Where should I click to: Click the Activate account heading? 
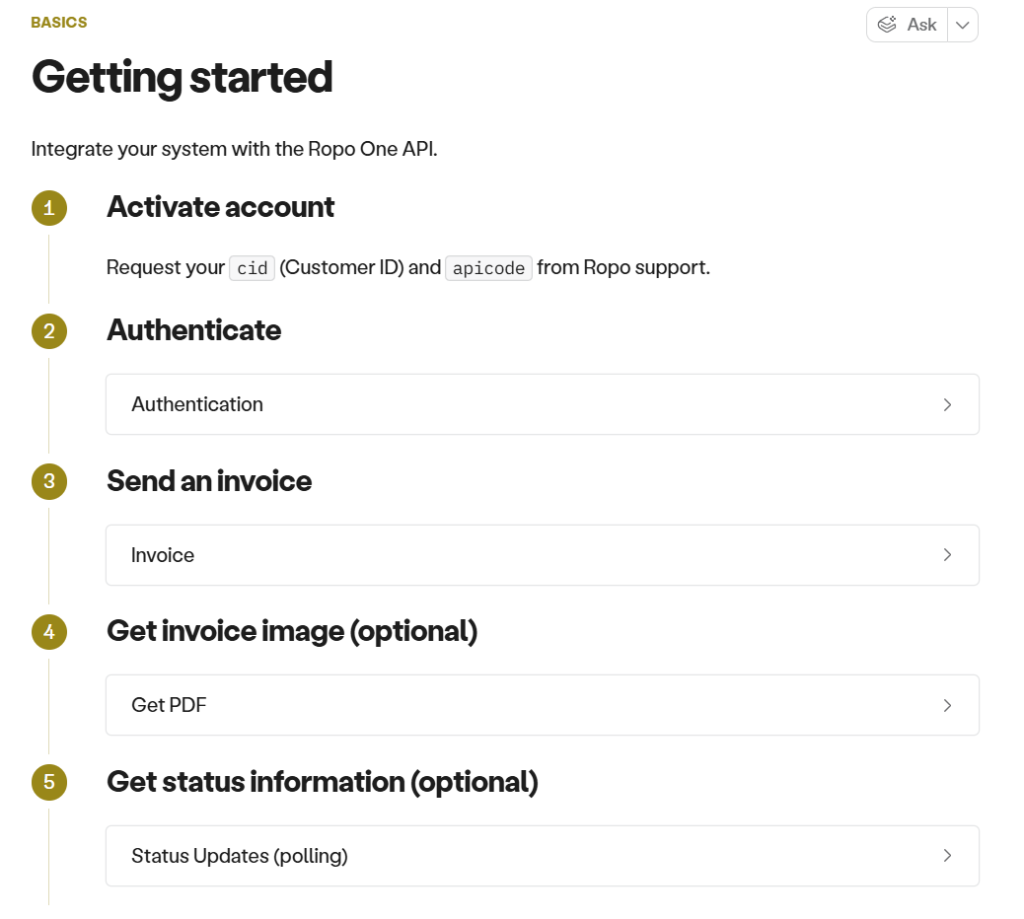(x=220, y=207)
